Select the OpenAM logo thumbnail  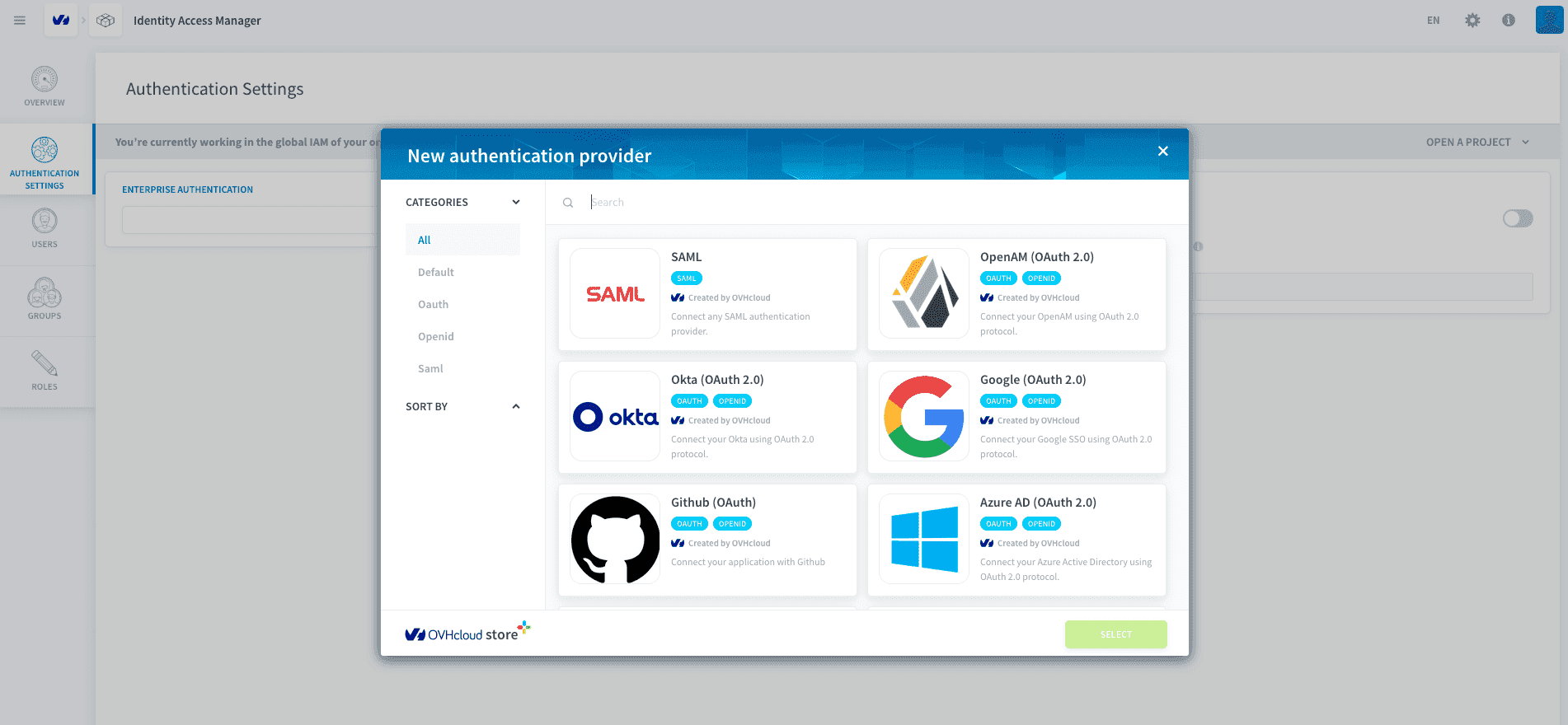coord(924,293)
